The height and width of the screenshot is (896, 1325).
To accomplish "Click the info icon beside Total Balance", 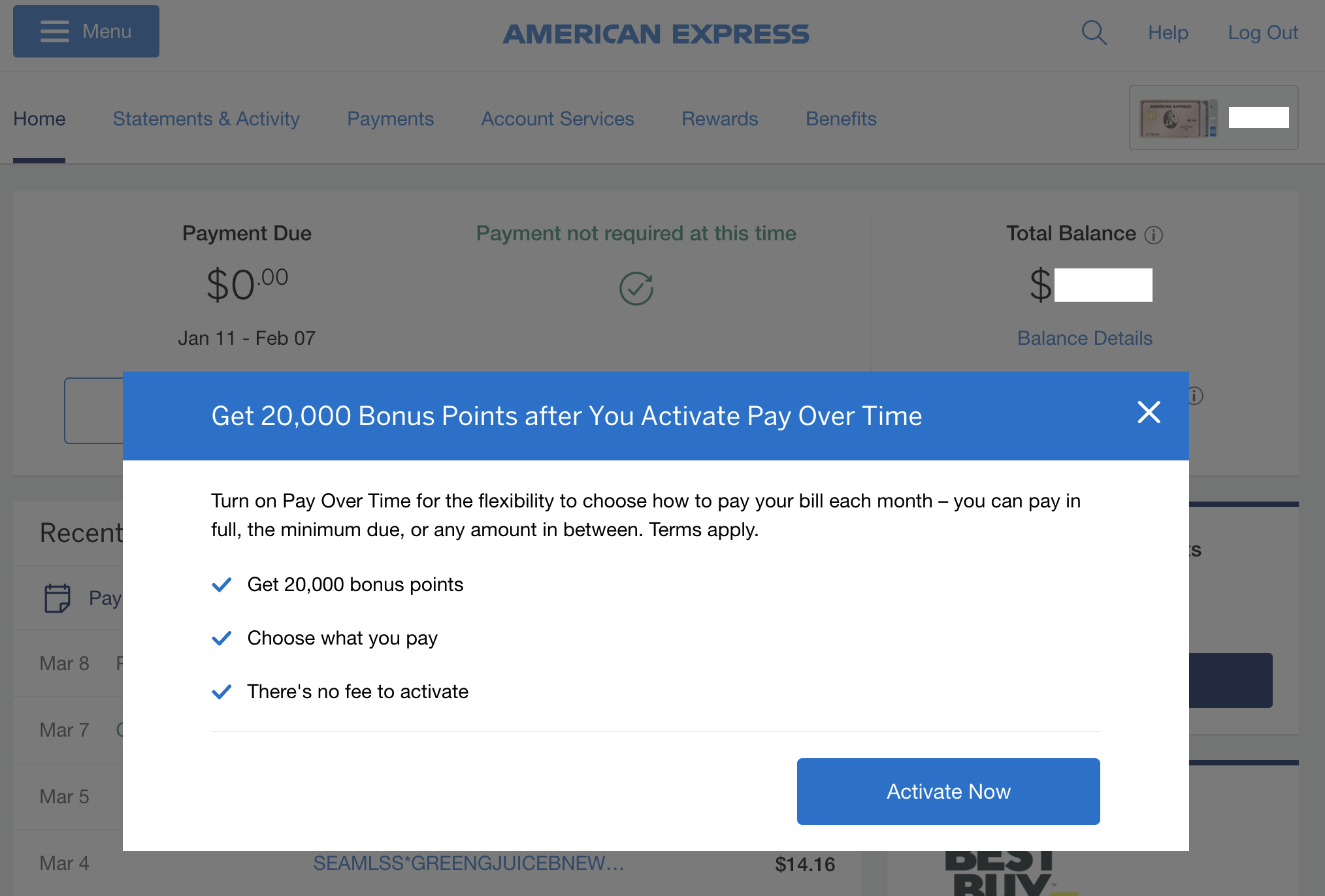I will pyautogui.click(x=1155, y=235).
